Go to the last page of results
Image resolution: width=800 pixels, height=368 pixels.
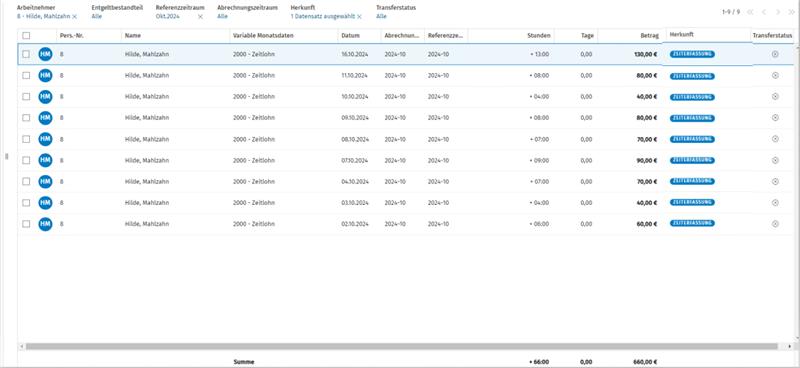coord(792,12)
